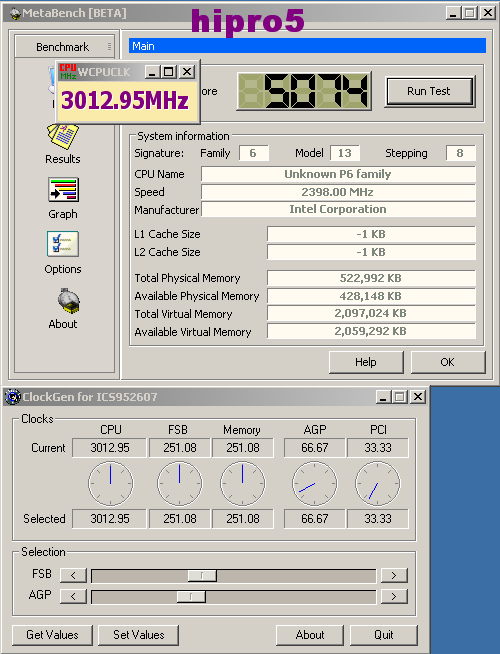Select the Benchmark header in sidebar
Screen dimensions: 500x654
point(65,47)
